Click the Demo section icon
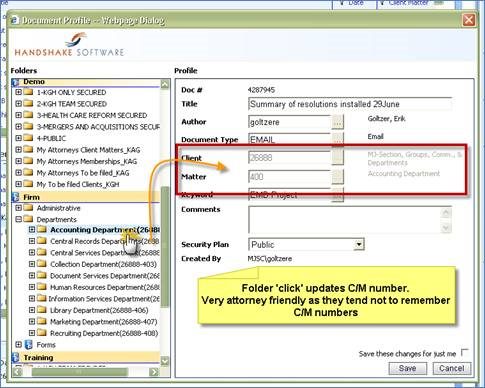This screenshot has width=485, height=388. click(15, 82)
